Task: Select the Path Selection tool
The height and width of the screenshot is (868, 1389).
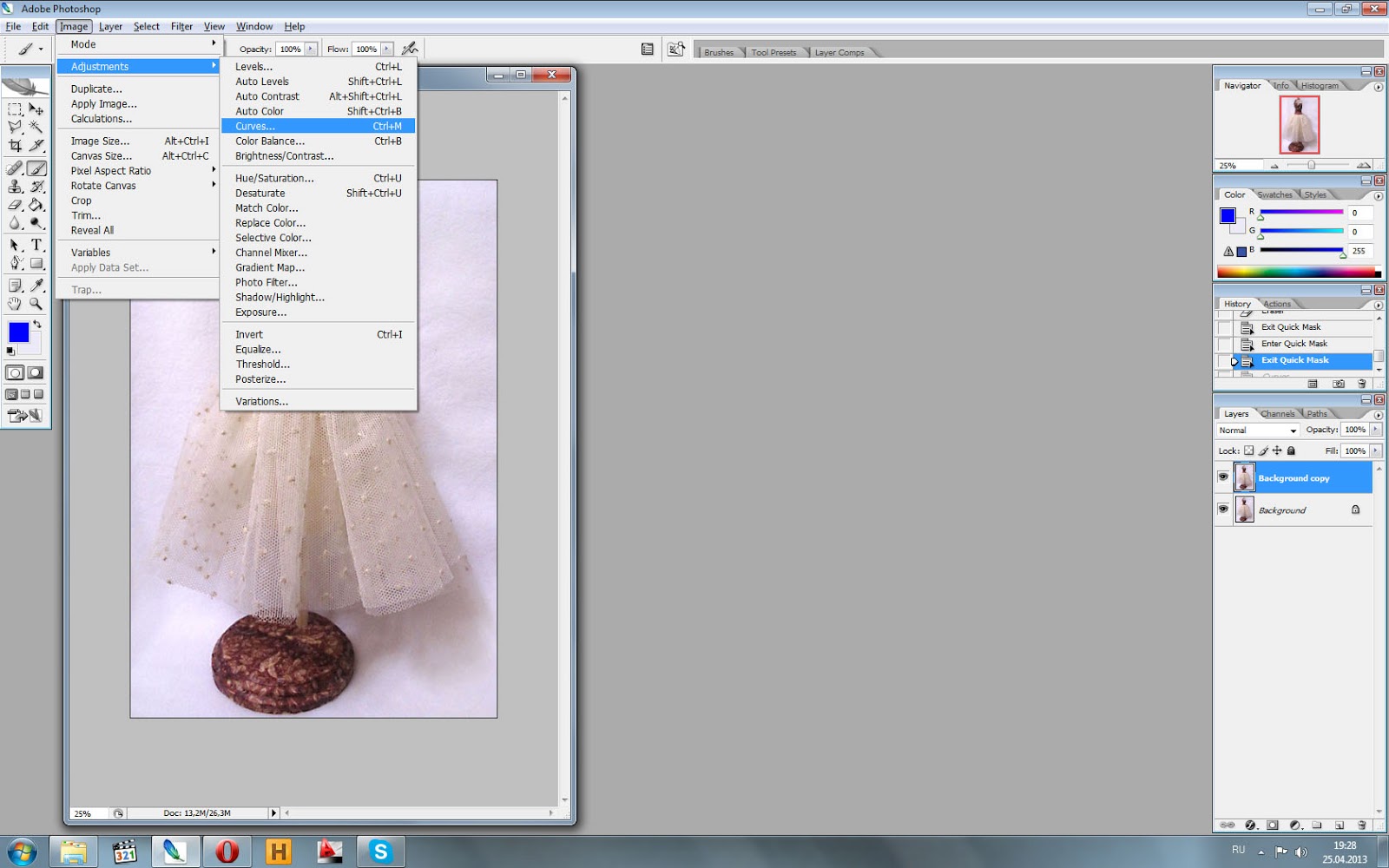Action: coord(15,246)
